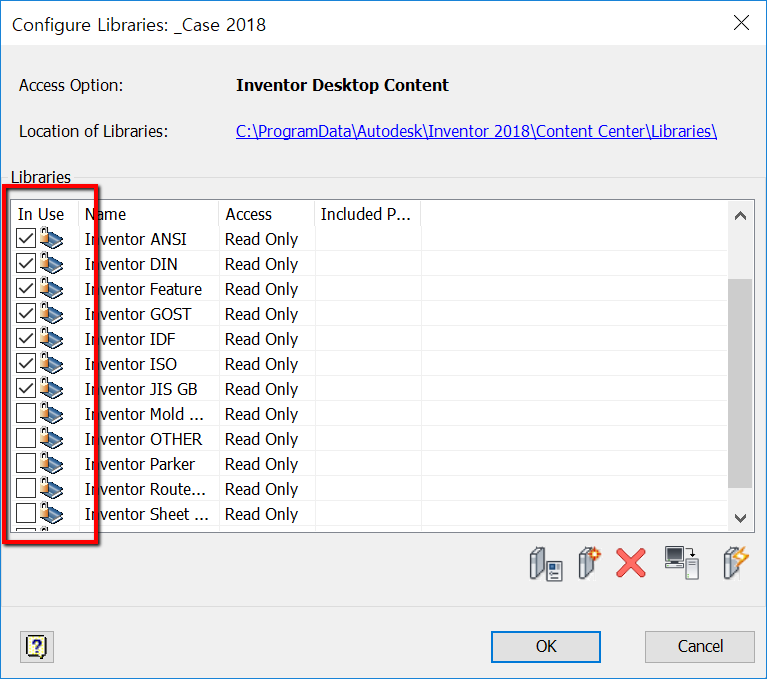Click the Included P... column header
Screen dimensions: 767x679
coord(367,214)
